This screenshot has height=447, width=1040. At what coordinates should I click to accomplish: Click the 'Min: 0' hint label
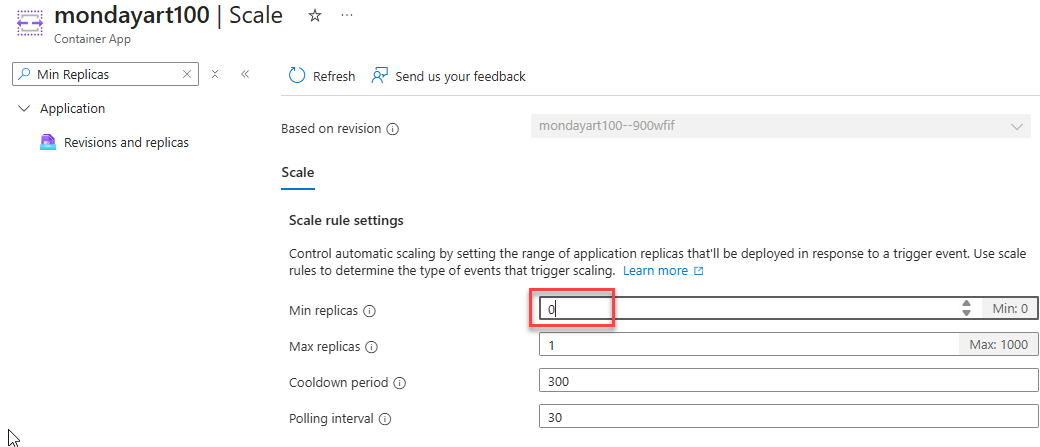(x=1010, y=308)
